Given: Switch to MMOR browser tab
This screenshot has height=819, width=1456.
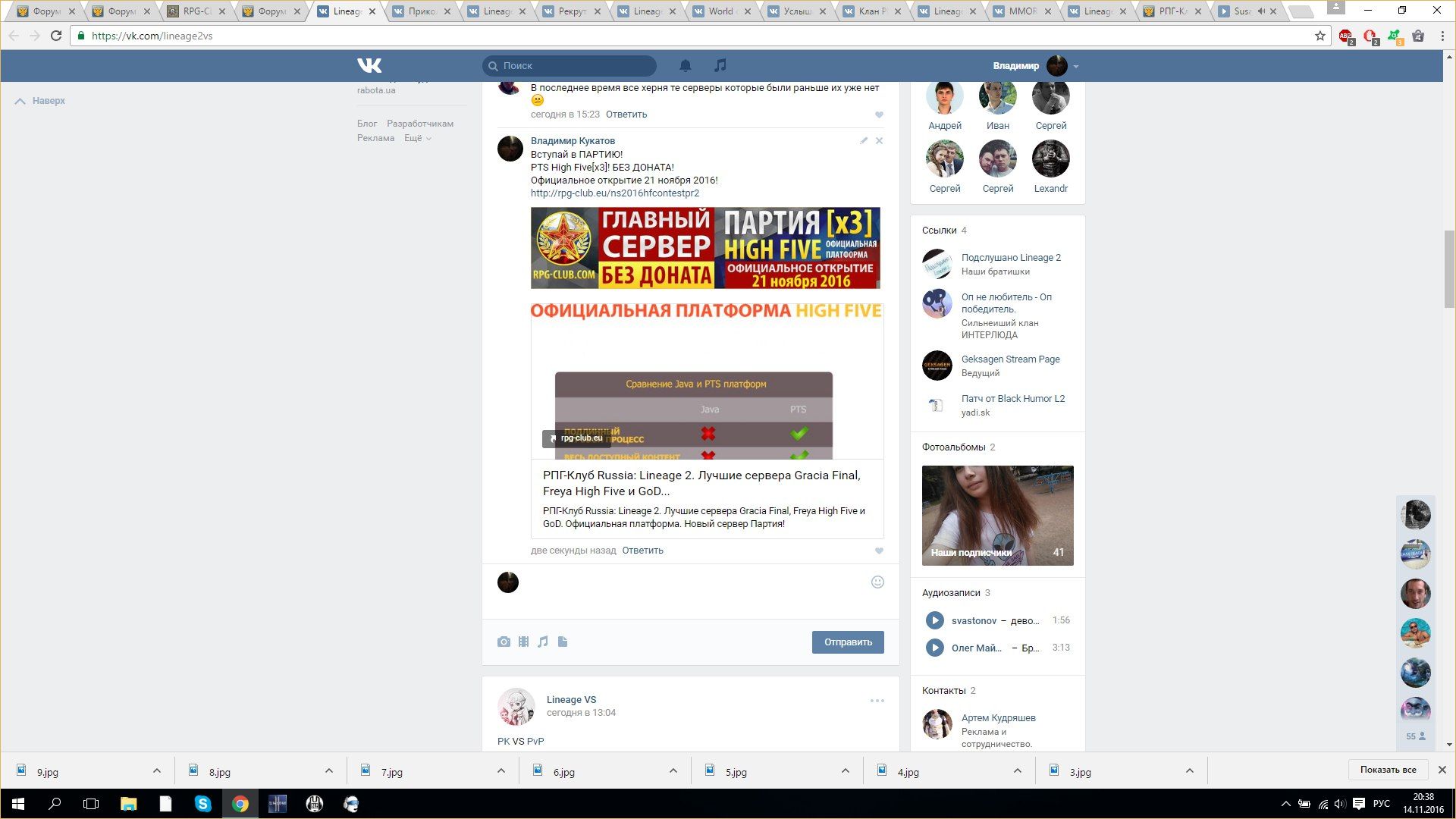Looking at the screenshot, I should pyautogui.click(x=1021, y=11).
